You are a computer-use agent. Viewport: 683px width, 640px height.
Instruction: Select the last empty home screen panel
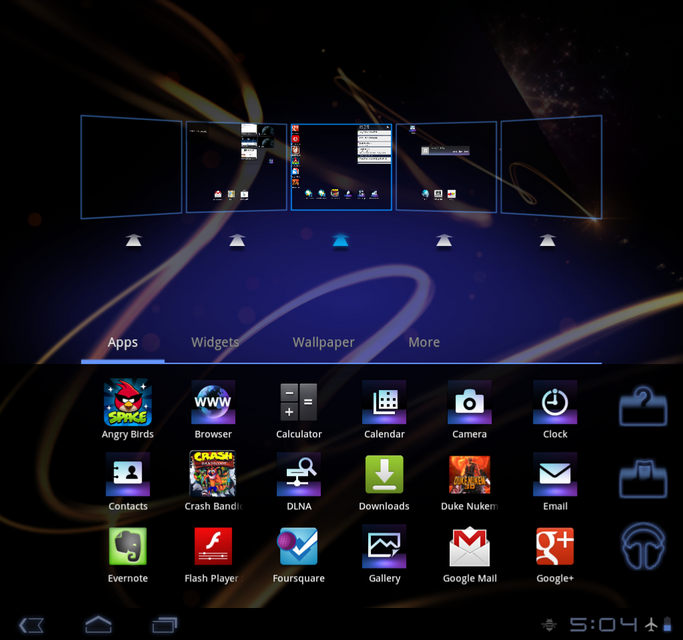point(551,167)
